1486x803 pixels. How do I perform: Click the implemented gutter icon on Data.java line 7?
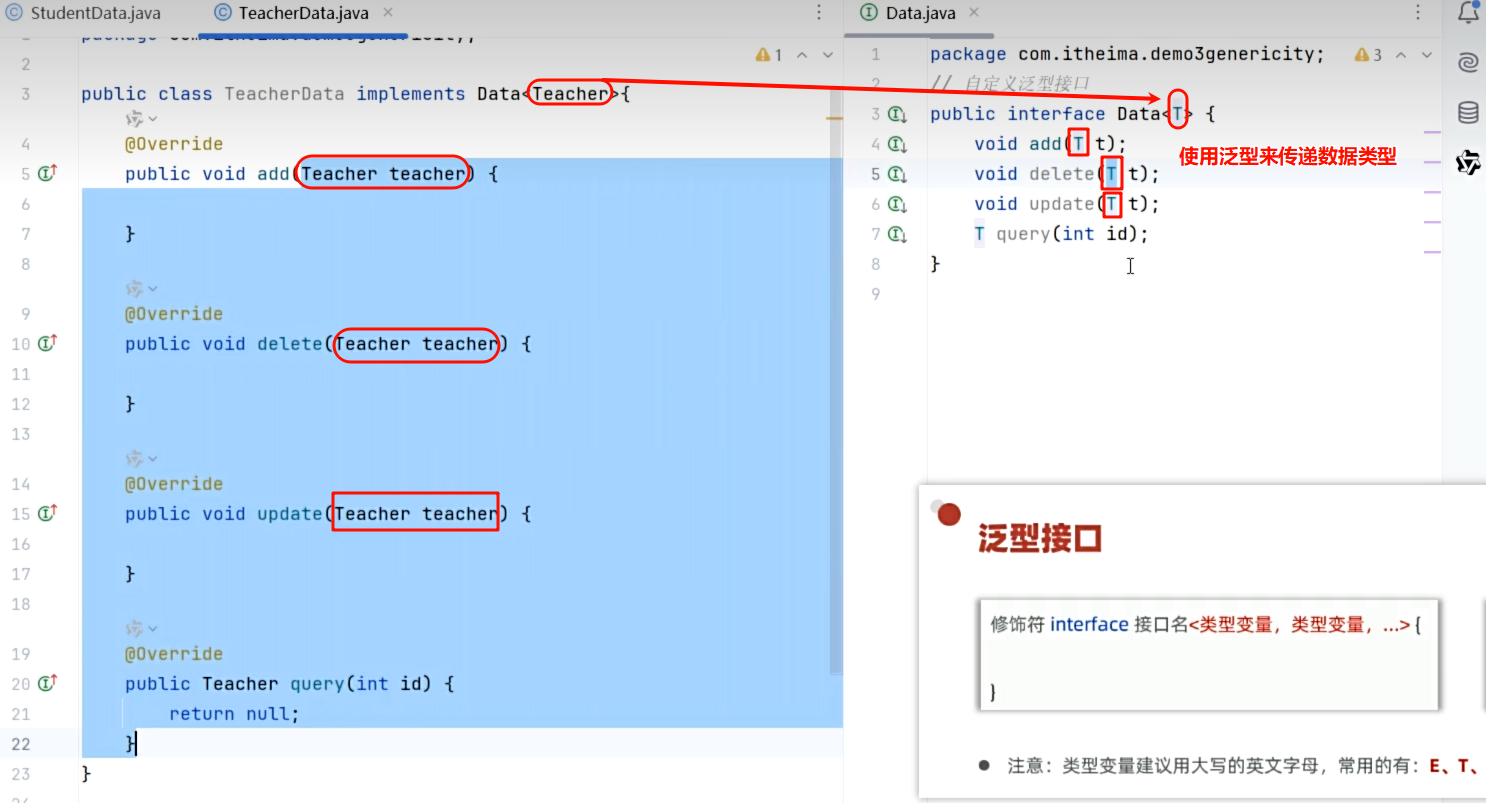(897, 234)
